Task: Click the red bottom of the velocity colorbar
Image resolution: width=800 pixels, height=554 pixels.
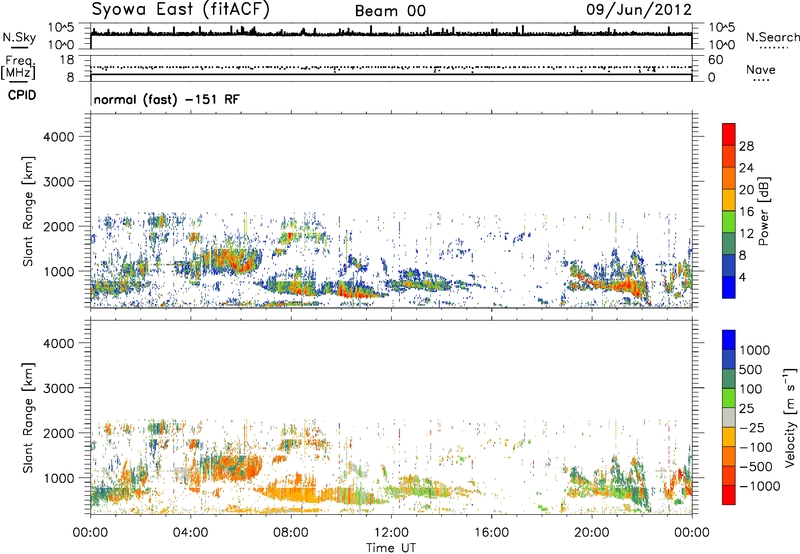Action: (729, 495)
